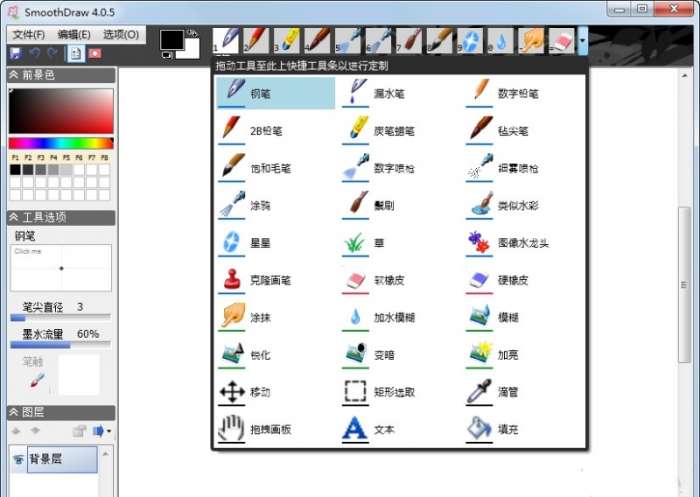The image size is (700, 497).
Task: Collapse the 工具选项 panel header
Action: 61,217
